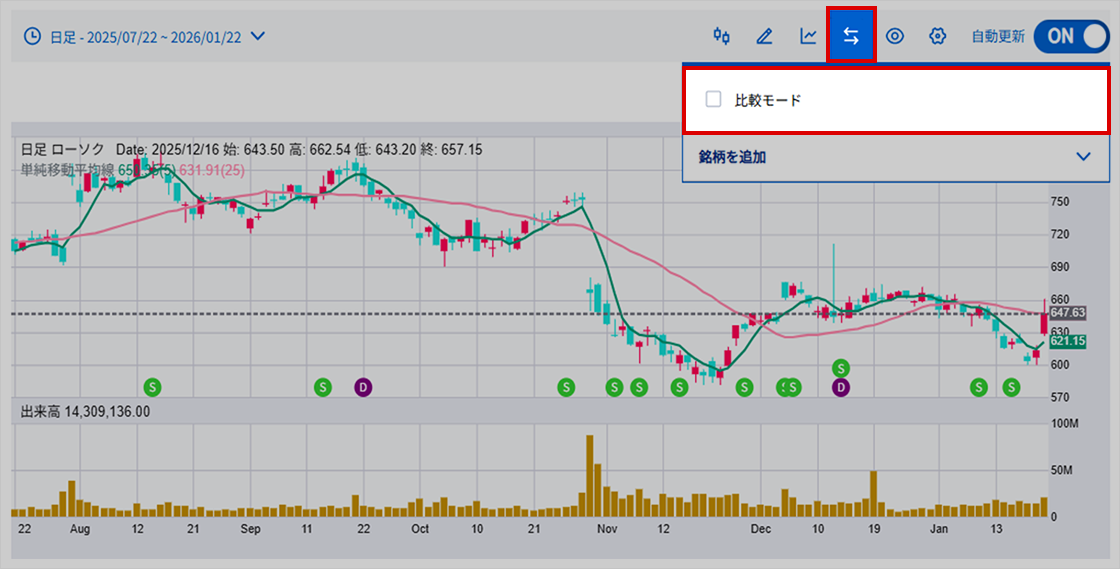1120x569 pixels.
Task: Click the candlestick chart type icon
Action: pyautogui.click(x=721, y=37)
